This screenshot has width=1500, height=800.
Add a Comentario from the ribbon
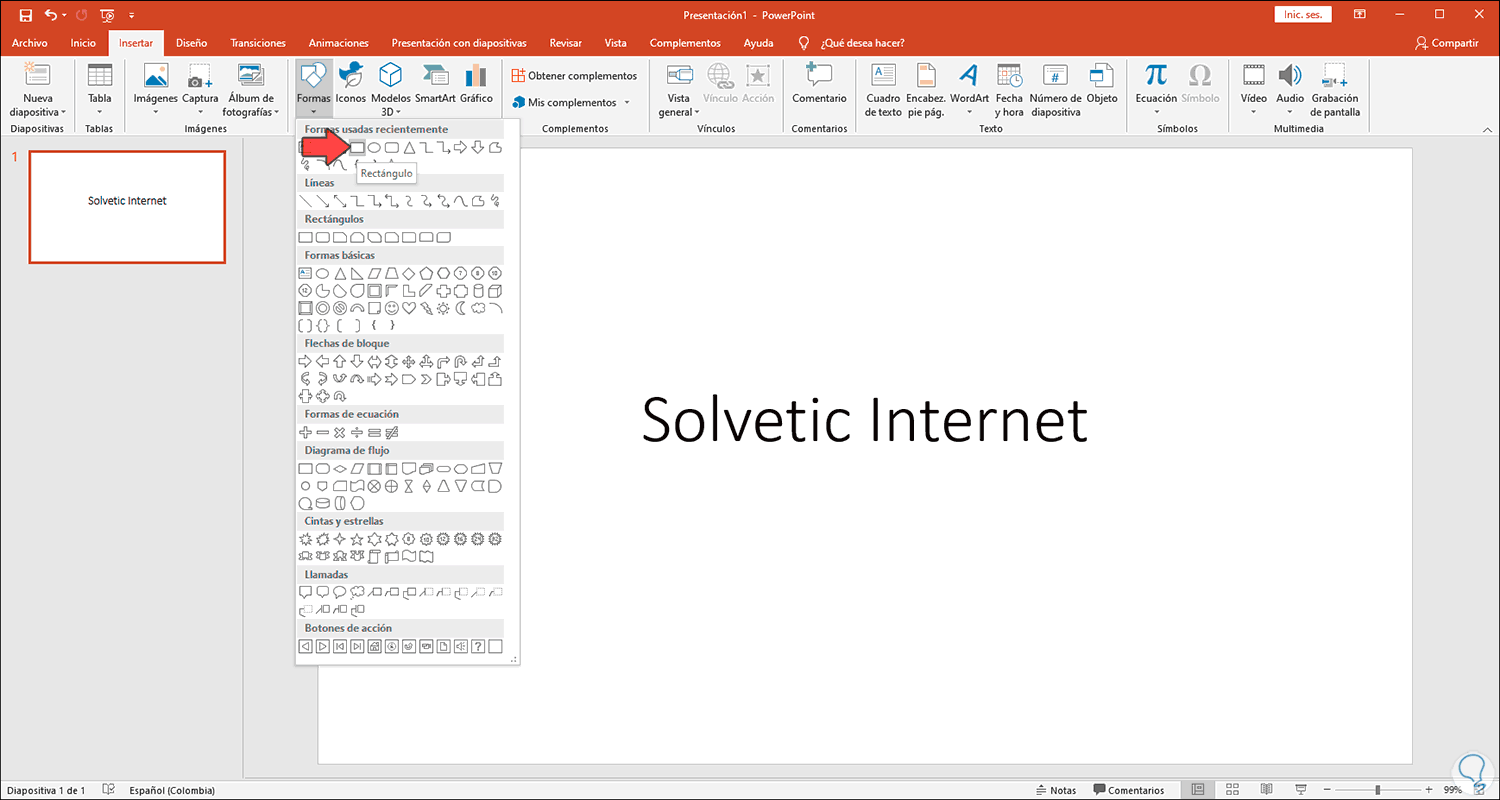pyautogui.click(x=819, y=85)
